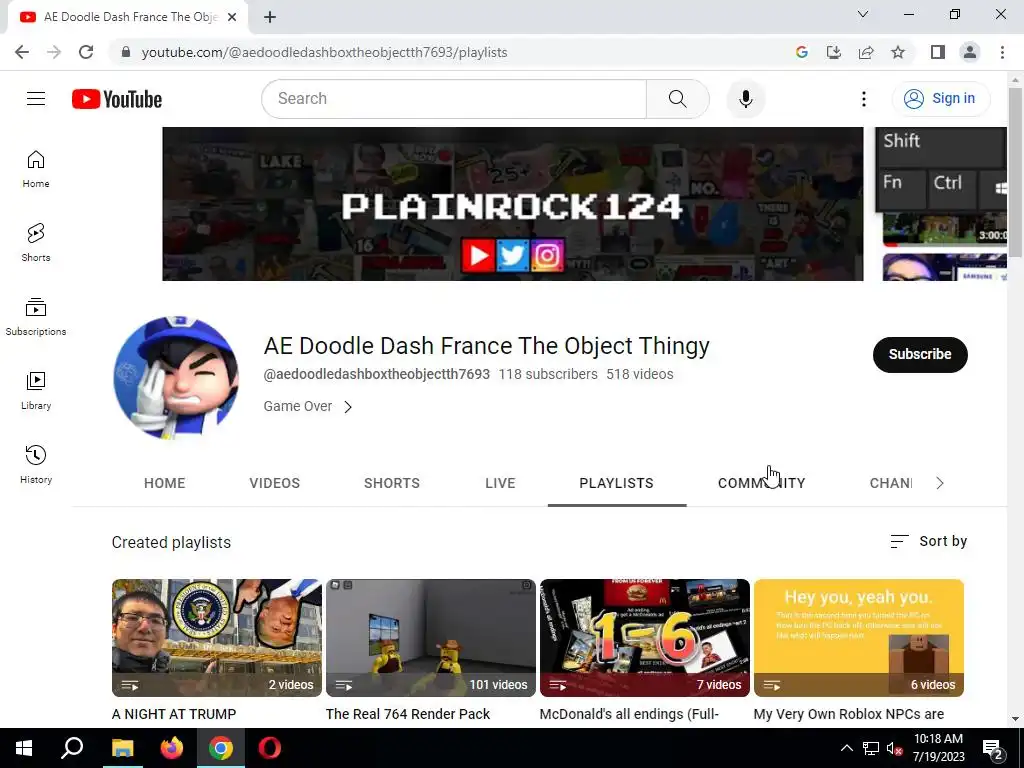
Task: Launch Firefox from taskbar
Action: (172, 748)
